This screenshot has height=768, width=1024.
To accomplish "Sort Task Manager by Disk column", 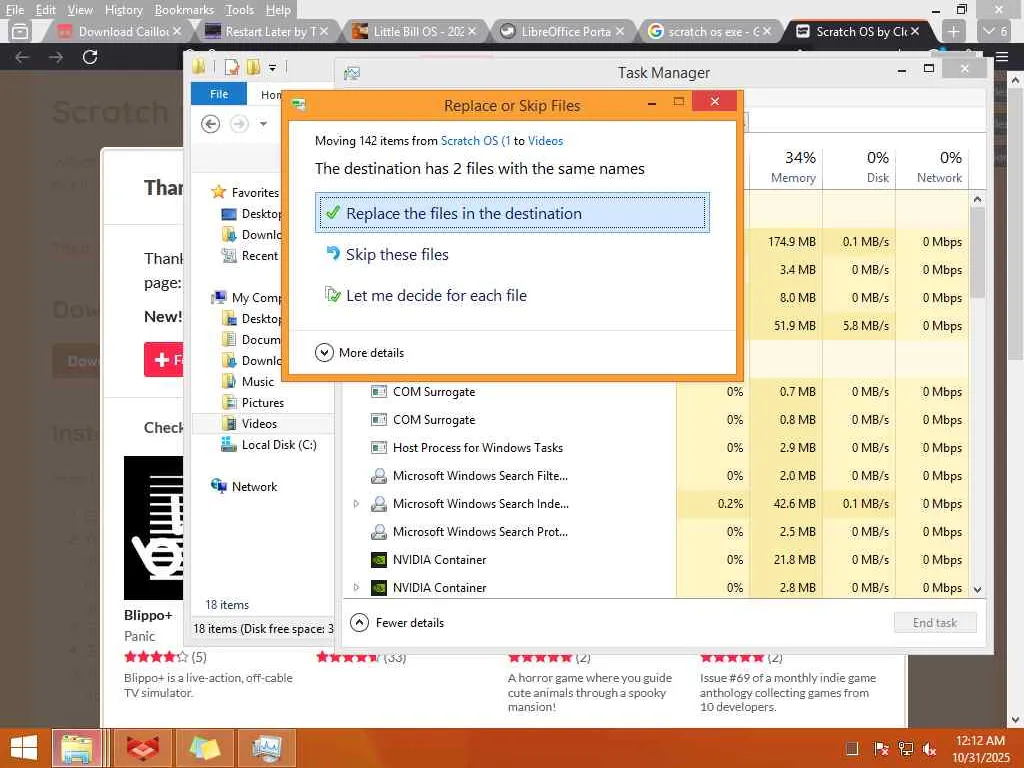I will click(x=859, y=167).
